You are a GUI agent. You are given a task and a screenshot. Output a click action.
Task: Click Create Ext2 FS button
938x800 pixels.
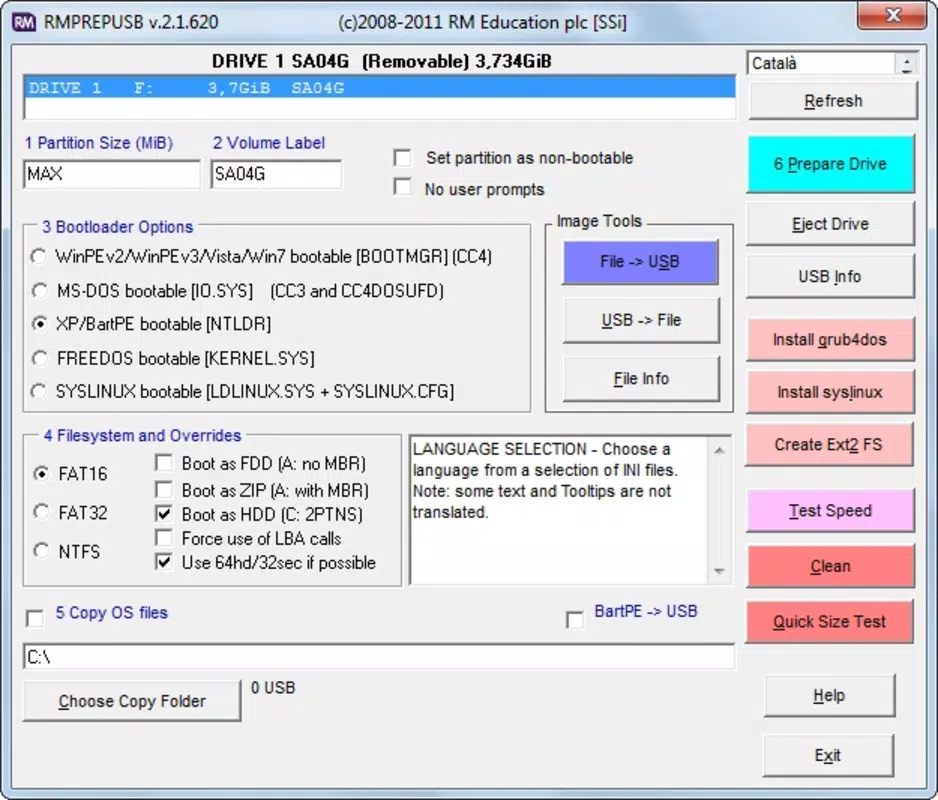[x=829, y=445]
